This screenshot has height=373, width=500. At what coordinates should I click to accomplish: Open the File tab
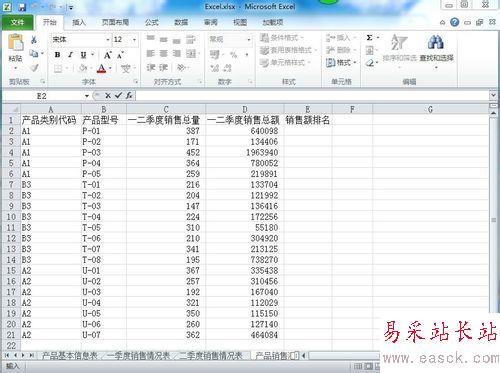click(18, 22)
